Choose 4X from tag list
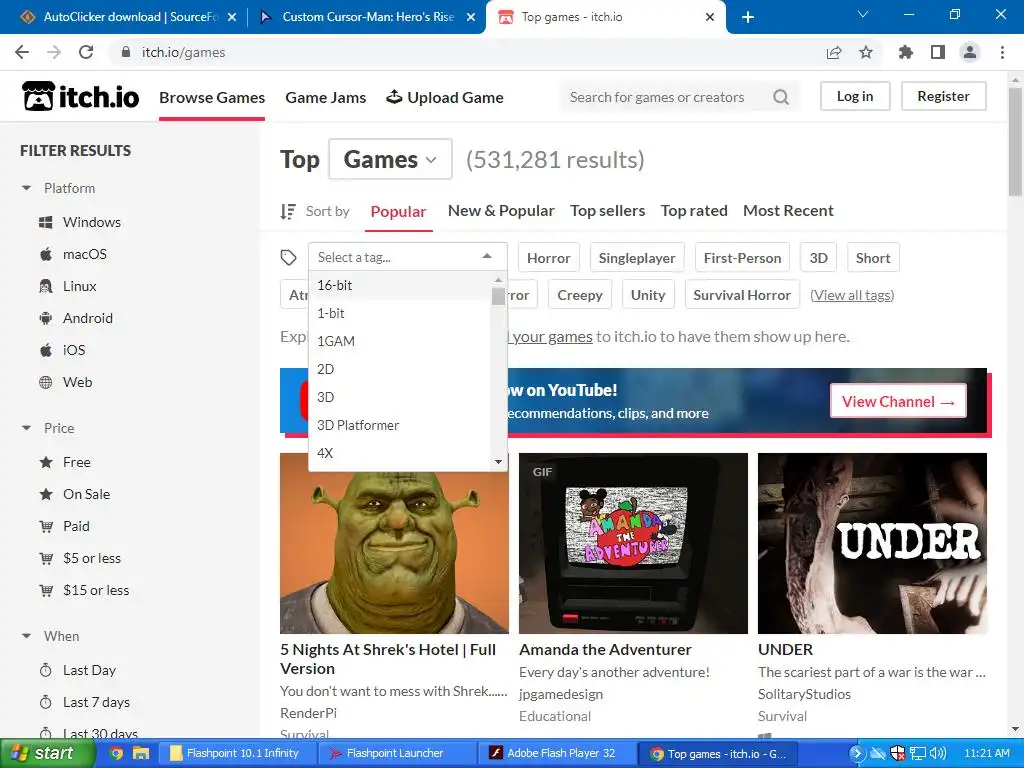The height and width of the screenshot is (768, 1024). click(400, 453)
